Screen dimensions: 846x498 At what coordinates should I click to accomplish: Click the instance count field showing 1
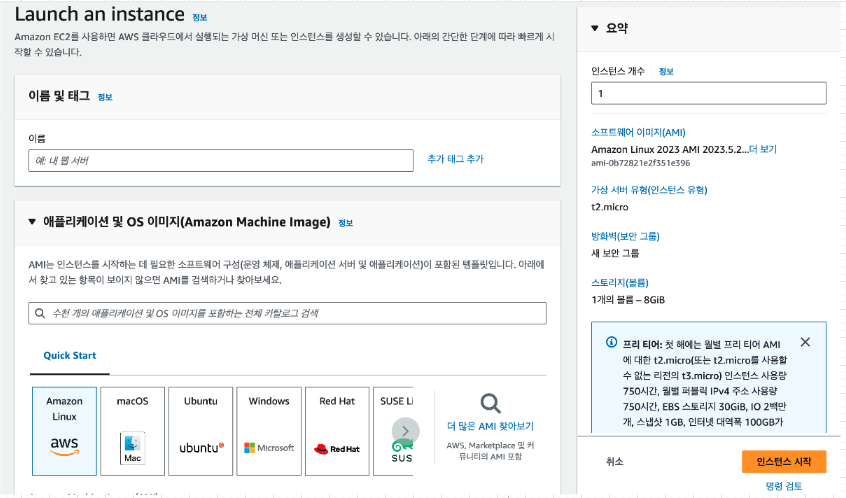708,93
